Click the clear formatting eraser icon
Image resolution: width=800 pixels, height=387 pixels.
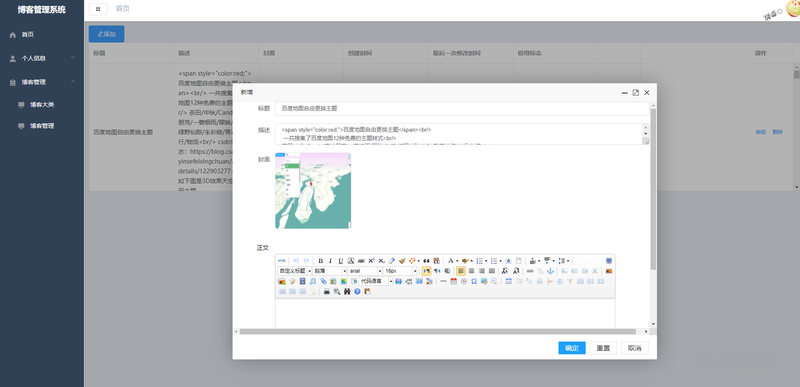[x=392, y=261]
